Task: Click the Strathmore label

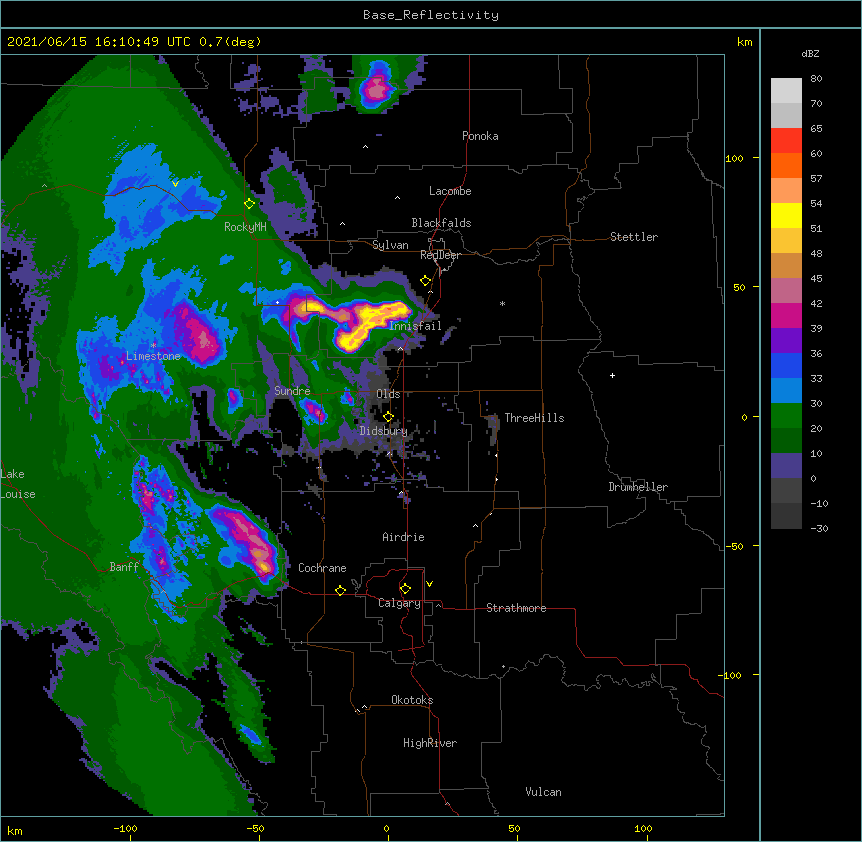Action: [516, 608]
